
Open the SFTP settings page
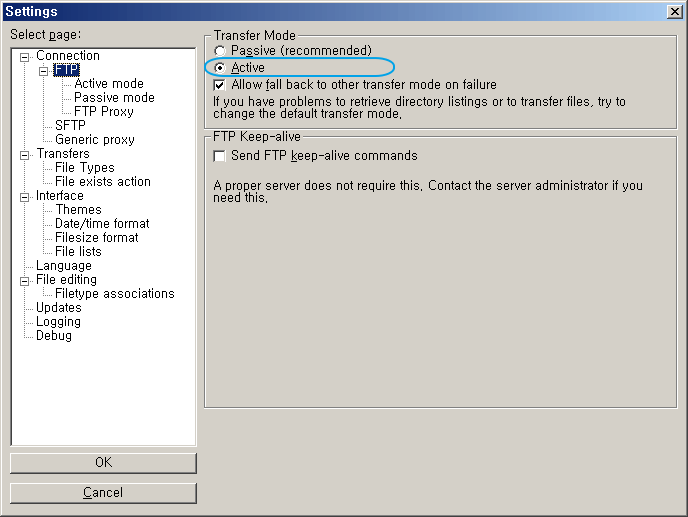coord(70,126)
